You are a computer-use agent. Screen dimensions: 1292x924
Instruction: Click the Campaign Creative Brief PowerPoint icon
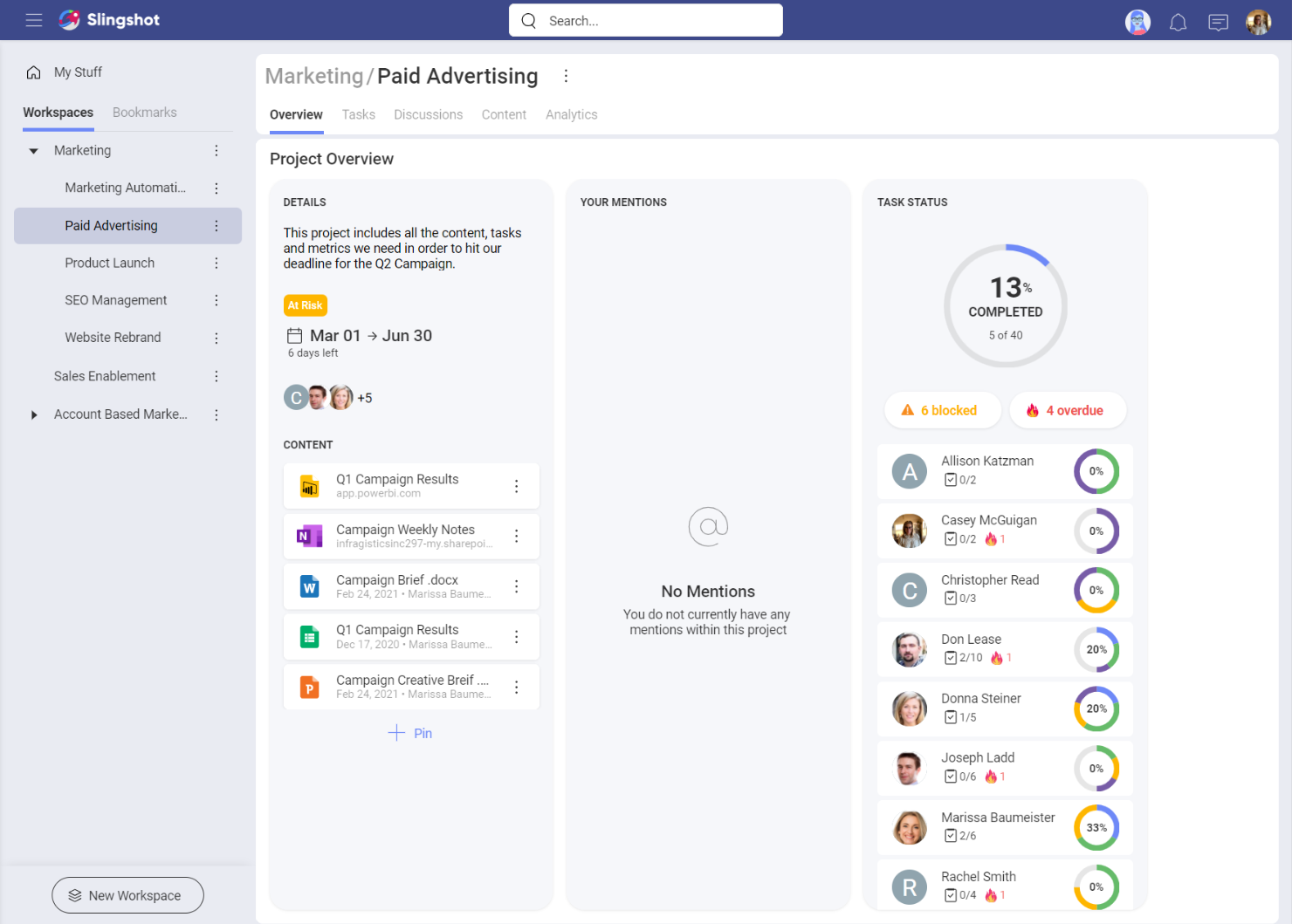click(x=310, y=687)
